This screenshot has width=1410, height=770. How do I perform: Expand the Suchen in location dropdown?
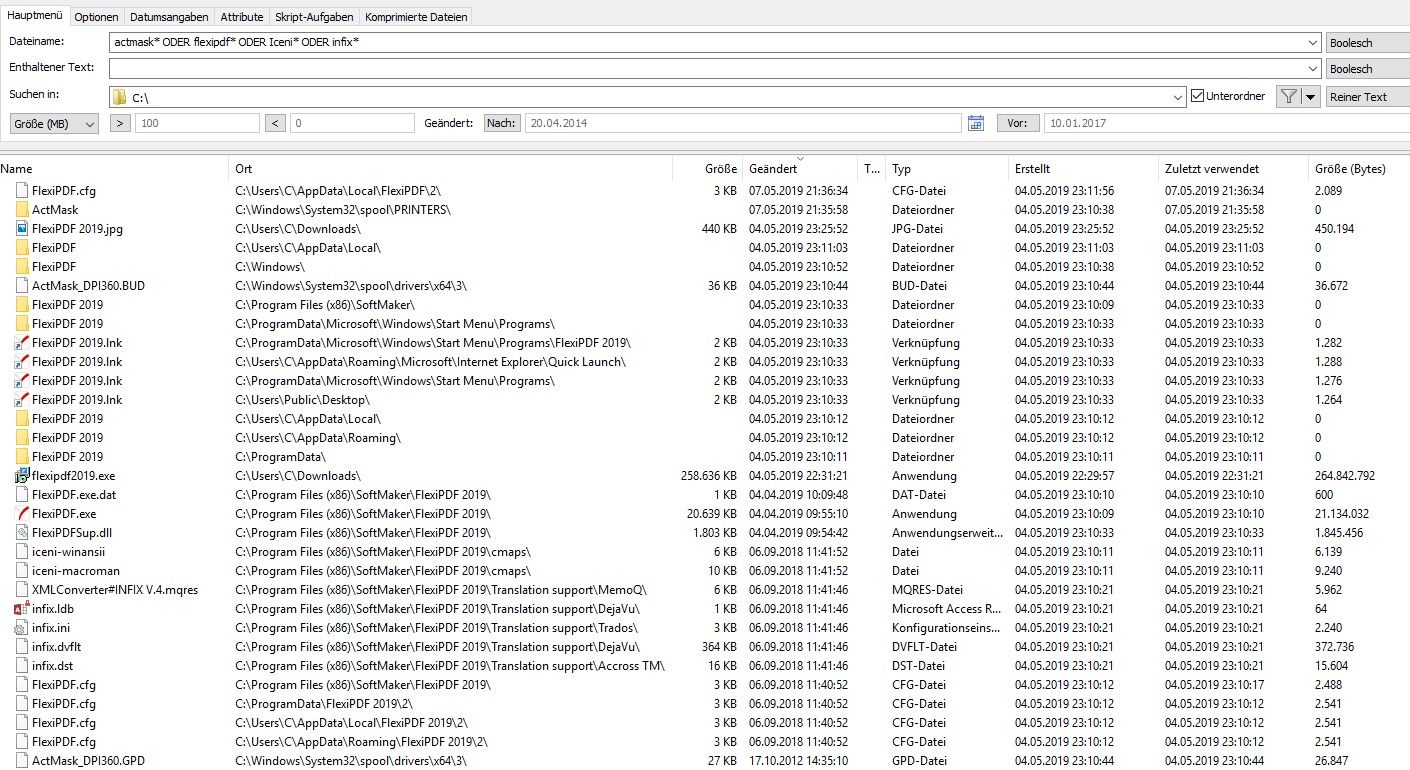(x=1179, y=97)
